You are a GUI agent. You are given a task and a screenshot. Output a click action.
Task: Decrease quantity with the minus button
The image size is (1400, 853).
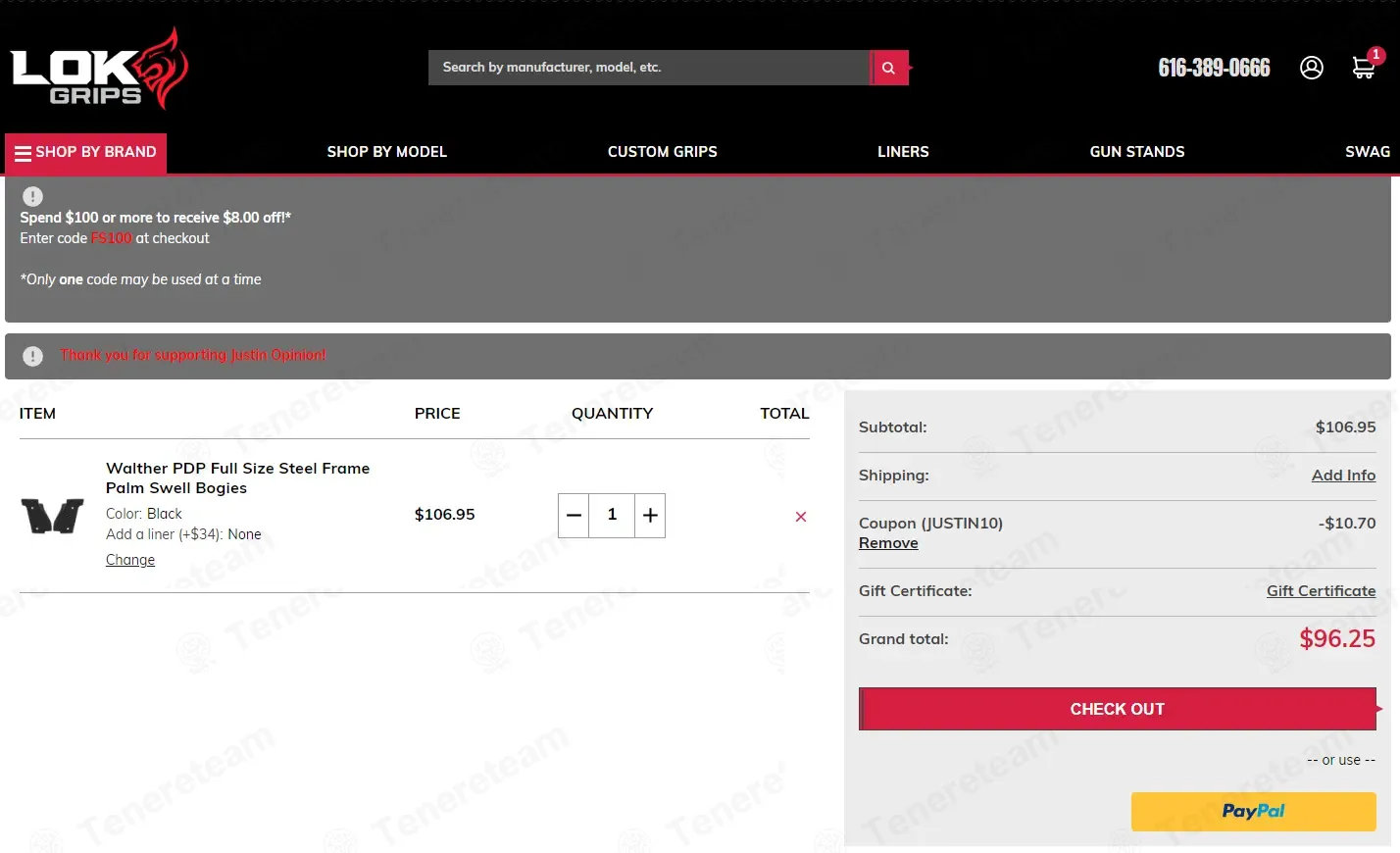[x=574, y=516]
